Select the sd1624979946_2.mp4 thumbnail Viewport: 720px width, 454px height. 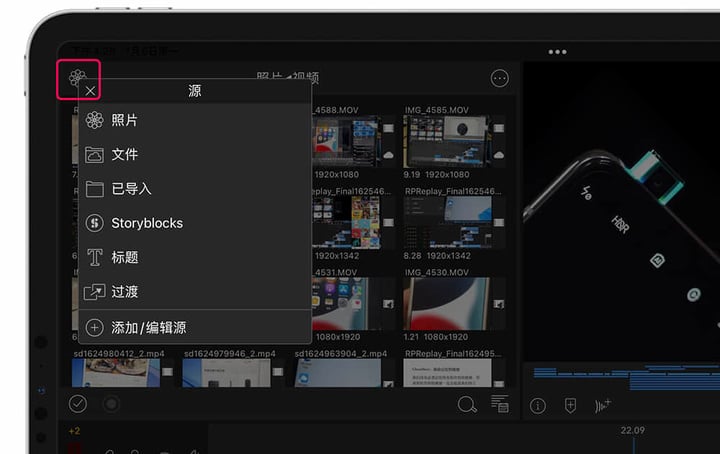click(x=227, y=373)
